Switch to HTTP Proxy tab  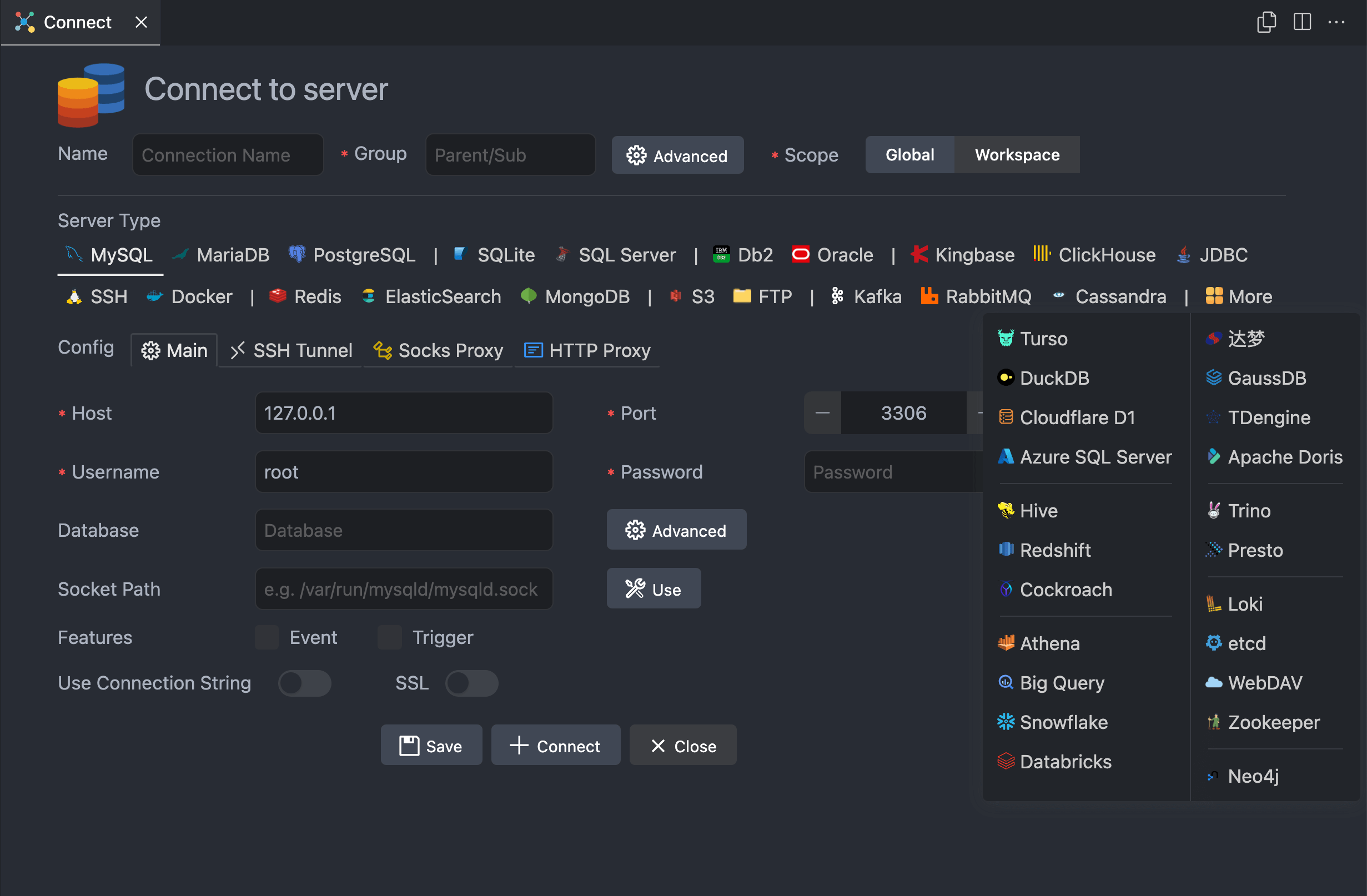(587, 350)
